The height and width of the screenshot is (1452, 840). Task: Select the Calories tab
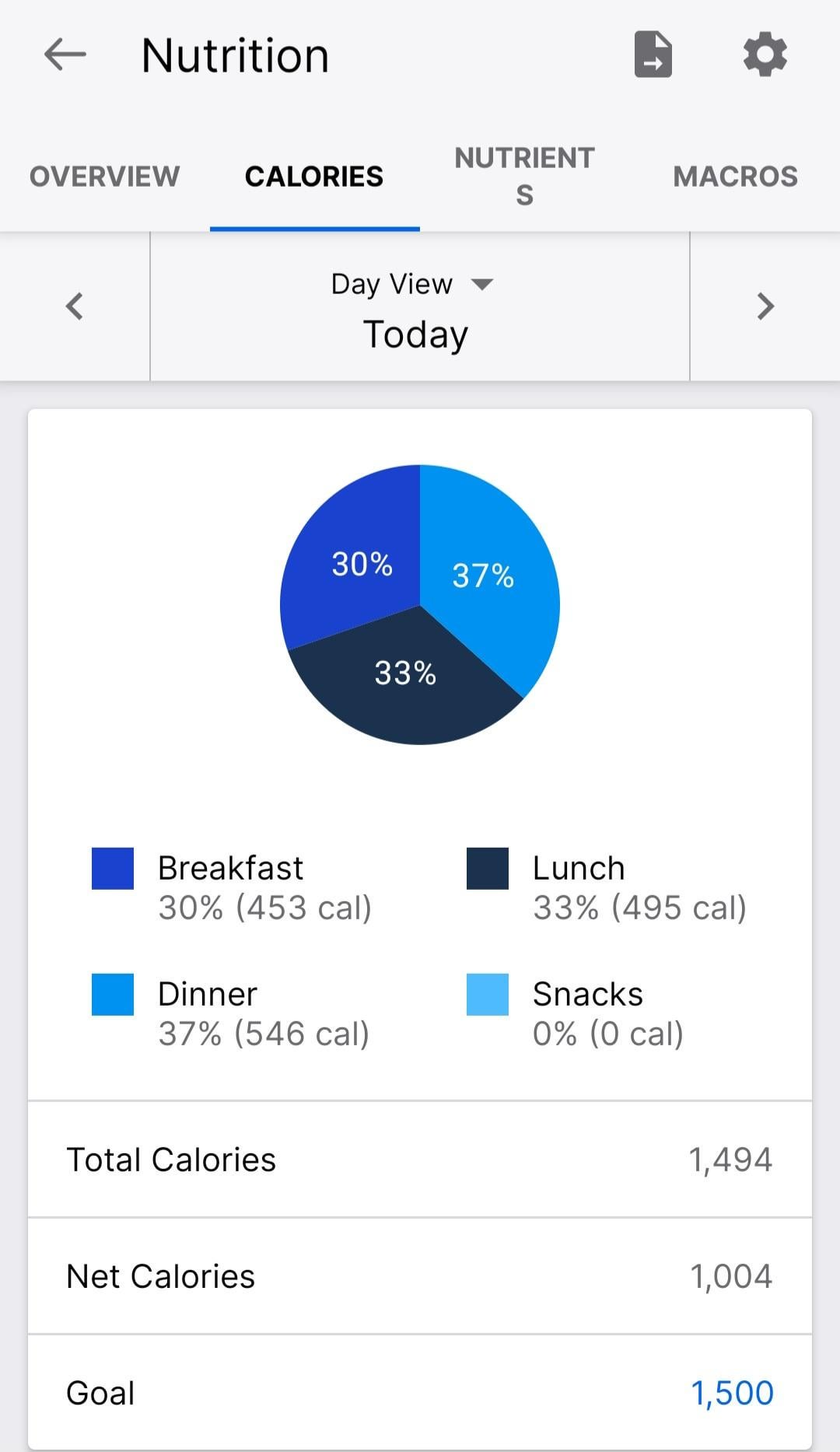pos(314,177)
